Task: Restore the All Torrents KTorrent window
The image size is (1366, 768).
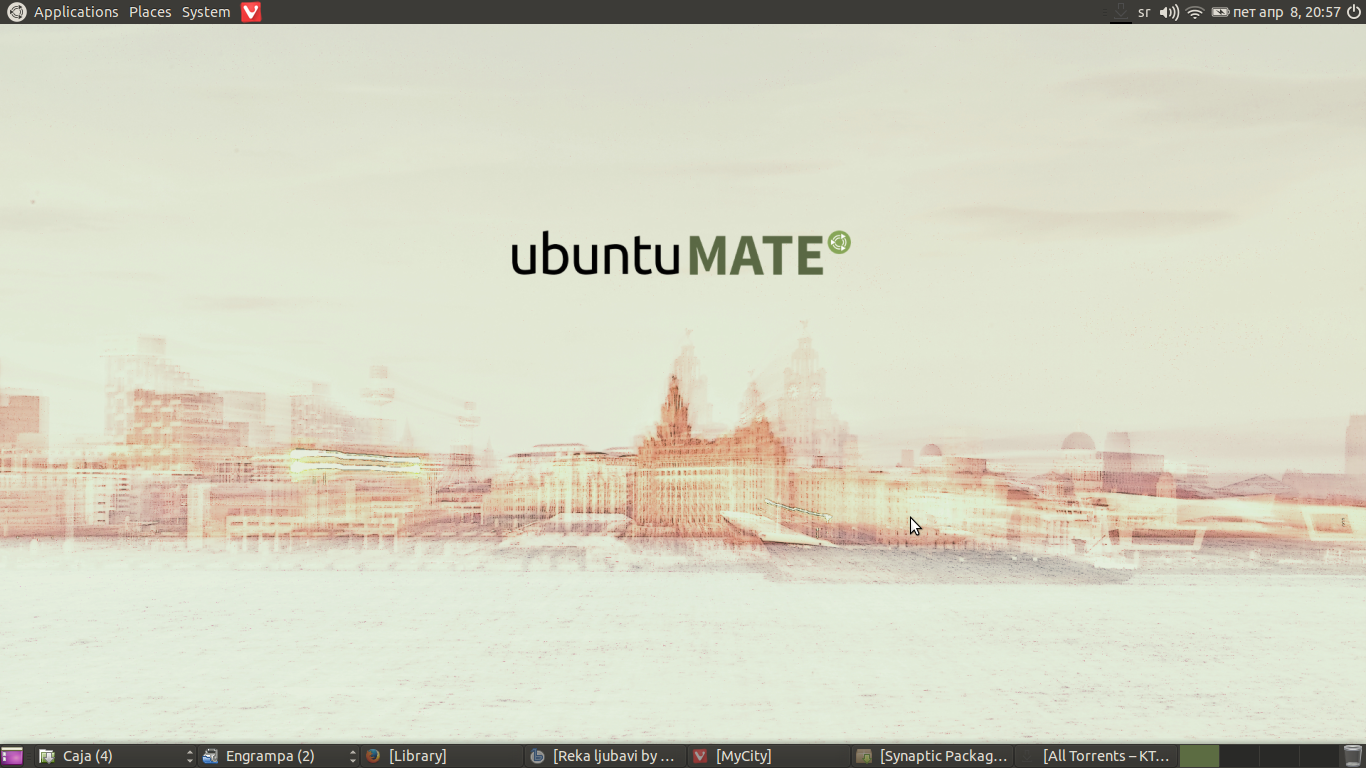Action: pyautogui.click(x=1097, y=756)
